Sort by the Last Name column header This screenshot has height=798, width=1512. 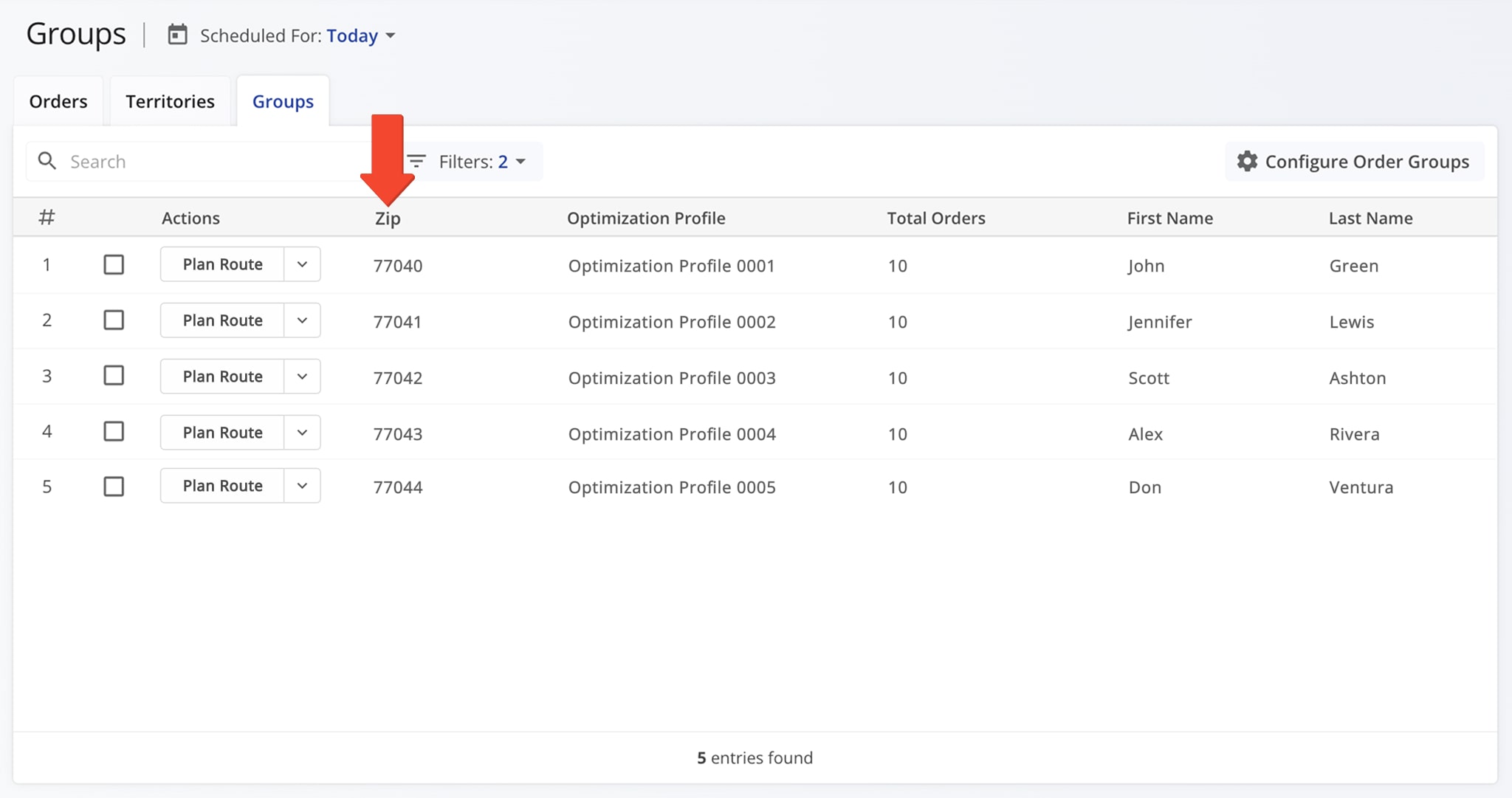point(1371,218)
